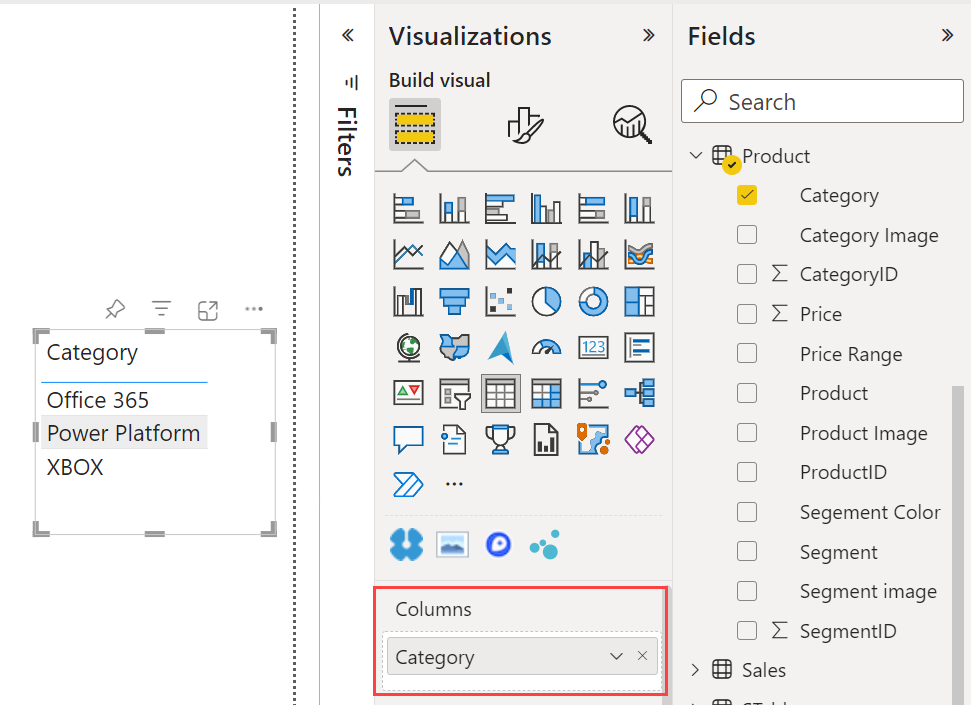The image size is (971, 705).
Task: Select the Office 365 table row
Action: pyautogui.click(x=124, y=400)
